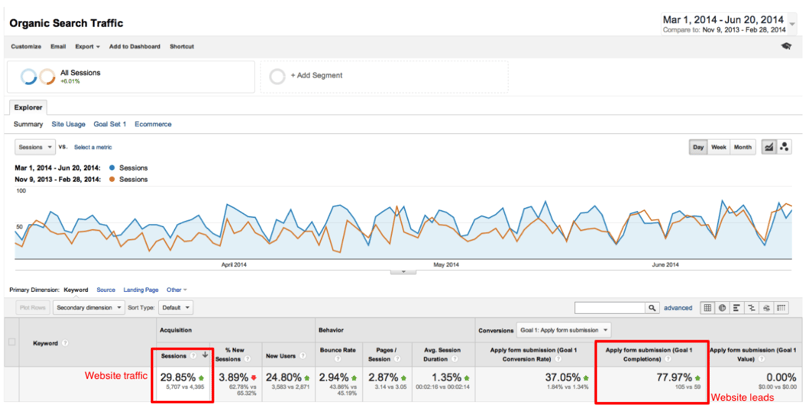Click the All Sessions segment circles icon
This screenshot has width=810, height=412.
click(x=38, y=76)
